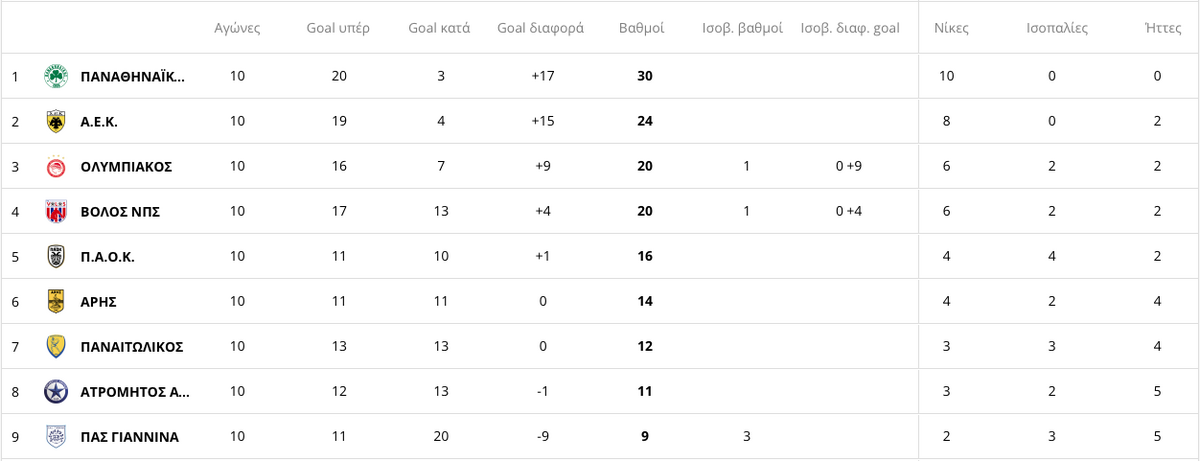The height and width of the screenshot is (461, 1200).
Task: Click the Olympiakos red crest icon
Action: 56,166
